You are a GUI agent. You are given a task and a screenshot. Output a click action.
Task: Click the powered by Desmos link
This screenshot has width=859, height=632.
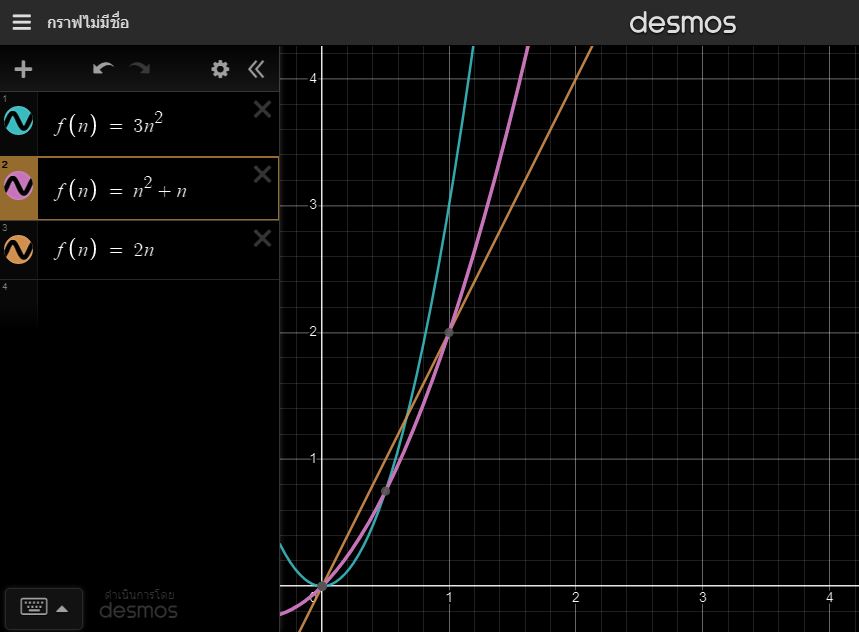[139, 603]
